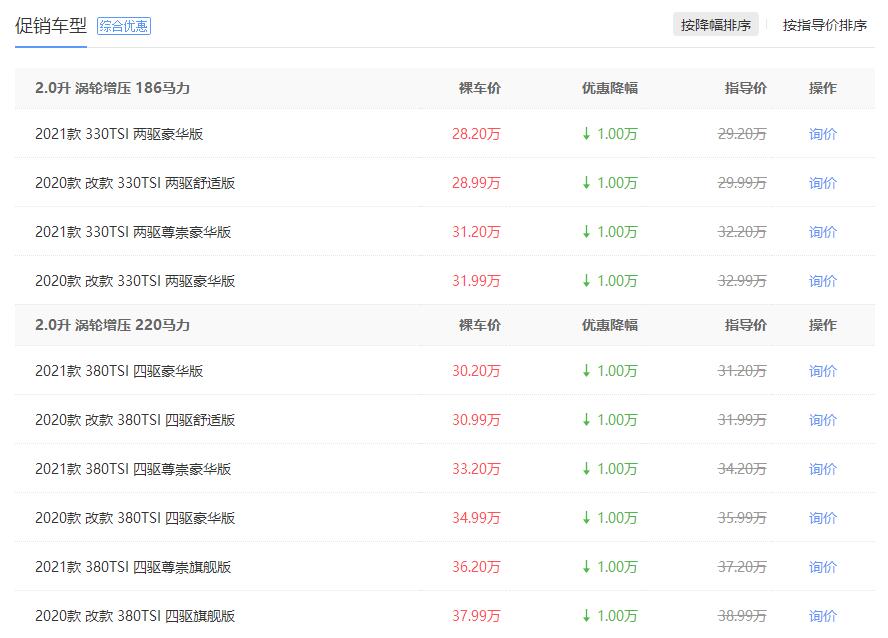Open the 促销车型 tab
The image size is (888, 638).
coord(50,26)
